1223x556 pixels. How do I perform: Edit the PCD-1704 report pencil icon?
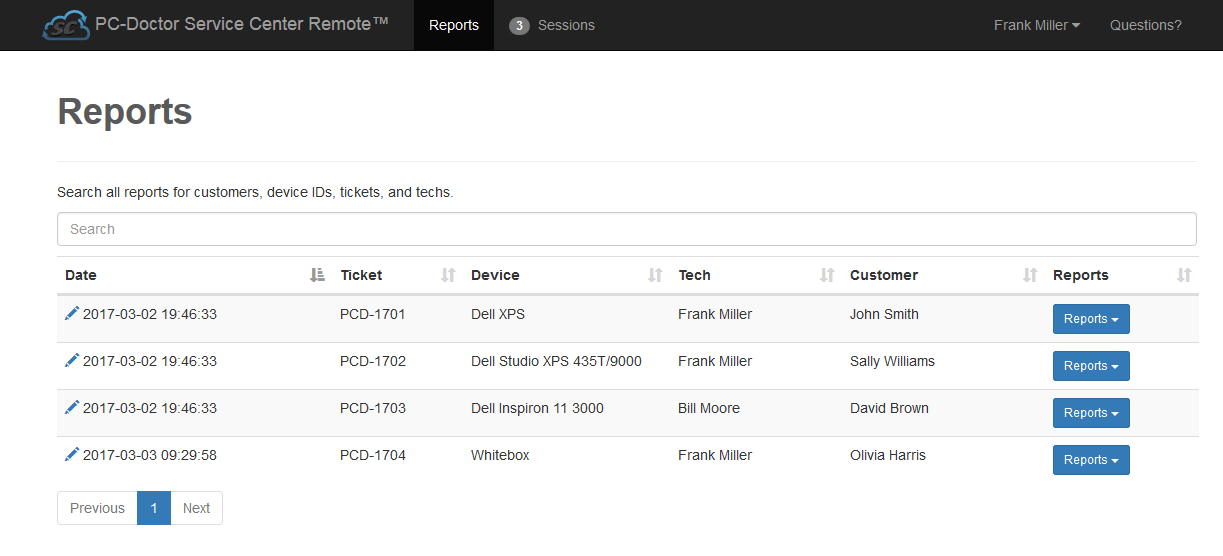click(72, 455)
